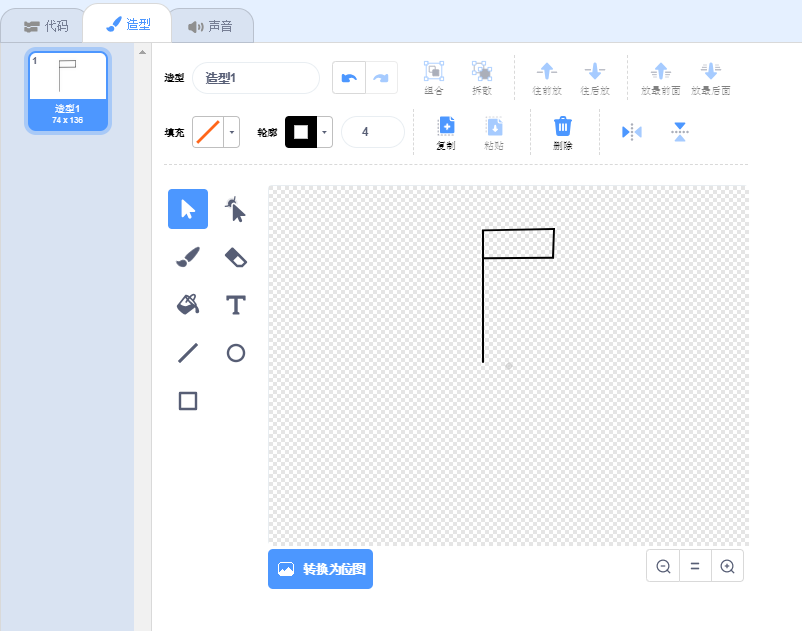The height and width of the screenshot is (631, 802).
Task: Select the Eraser tool
Action: pos(236,258)
